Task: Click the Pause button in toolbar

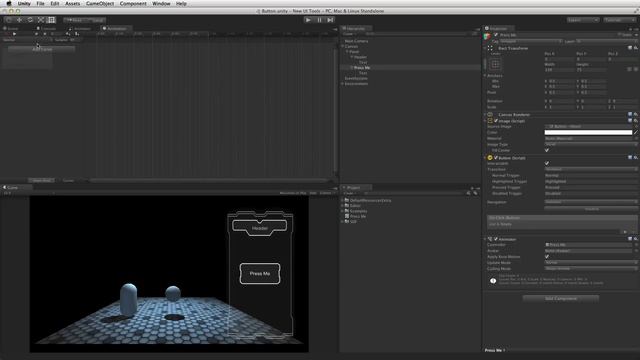Action: 319,20
